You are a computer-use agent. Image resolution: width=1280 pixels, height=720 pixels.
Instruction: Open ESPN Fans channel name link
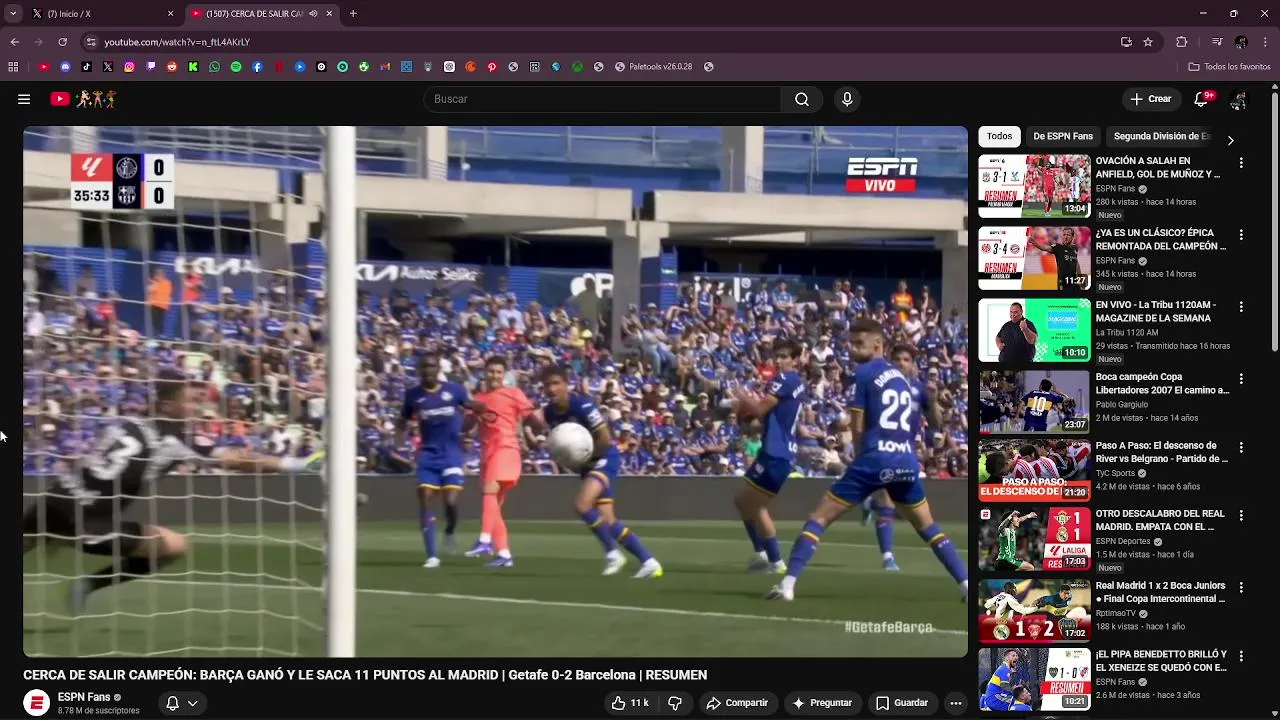coord(84,697)
